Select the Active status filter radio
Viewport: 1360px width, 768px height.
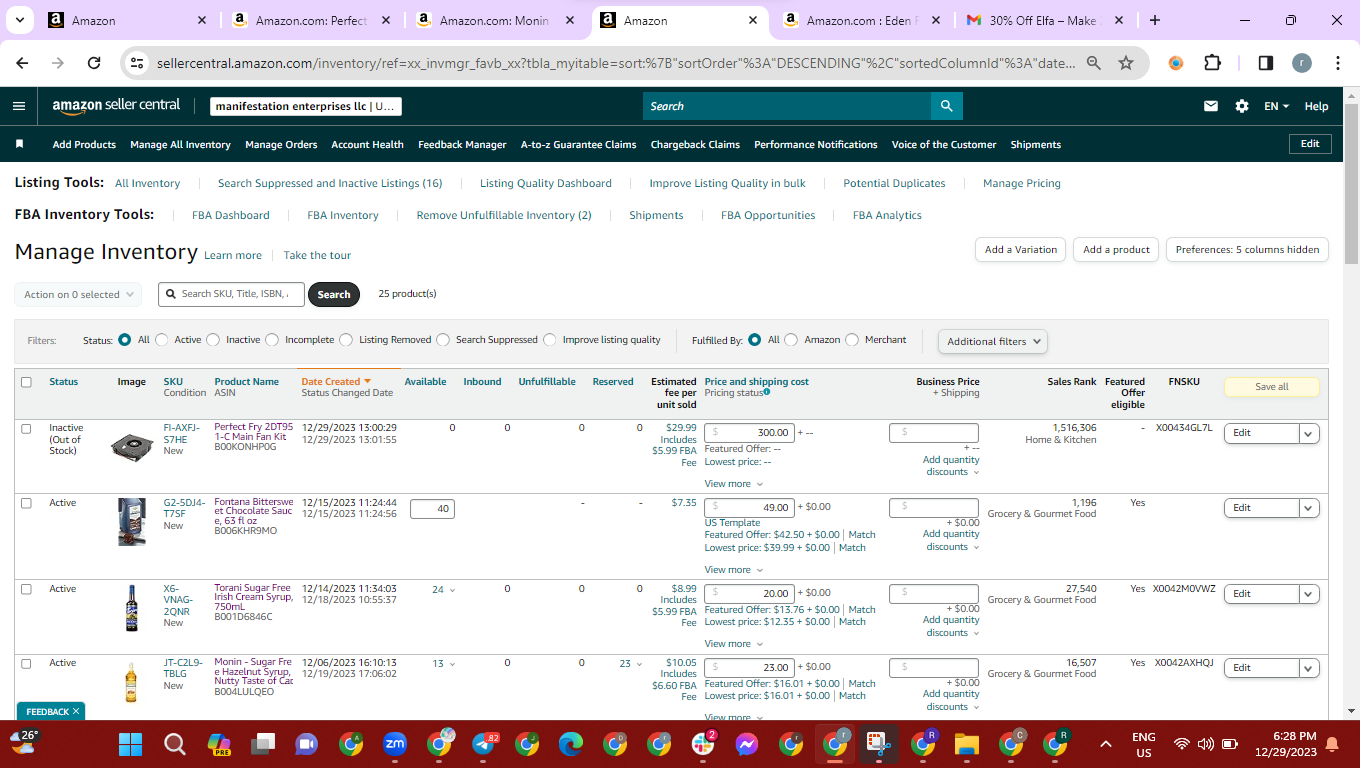(162, 340)
